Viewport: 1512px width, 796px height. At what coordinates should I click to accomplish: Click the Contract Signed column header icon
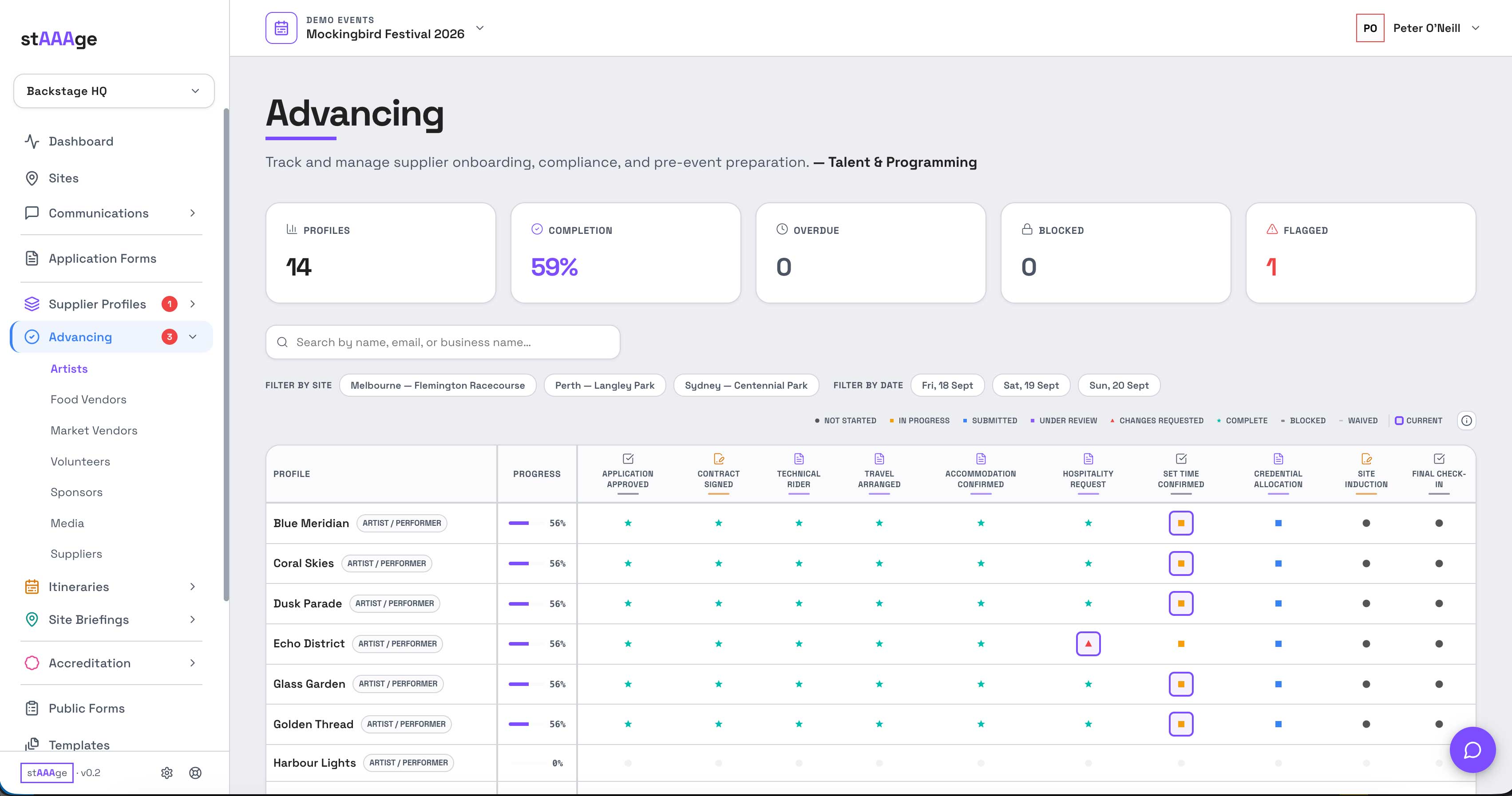tap(718, 459)
